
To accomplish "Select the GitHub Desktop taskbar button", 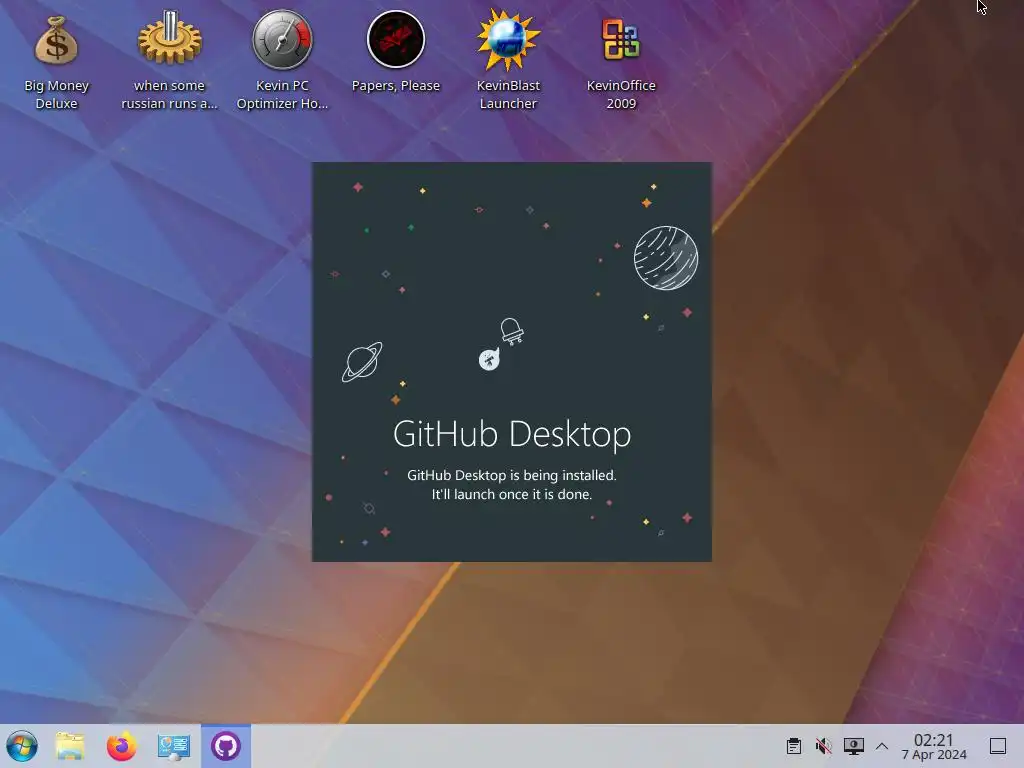I will pos(226,746).
